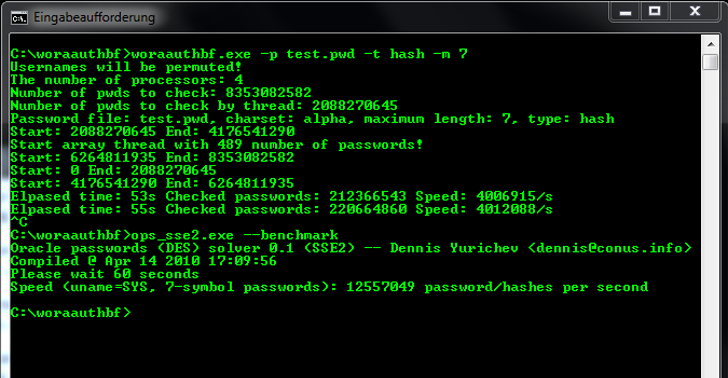Click the dennis@conus.info email text
The image size is (728, 378).
coord(610,248)
